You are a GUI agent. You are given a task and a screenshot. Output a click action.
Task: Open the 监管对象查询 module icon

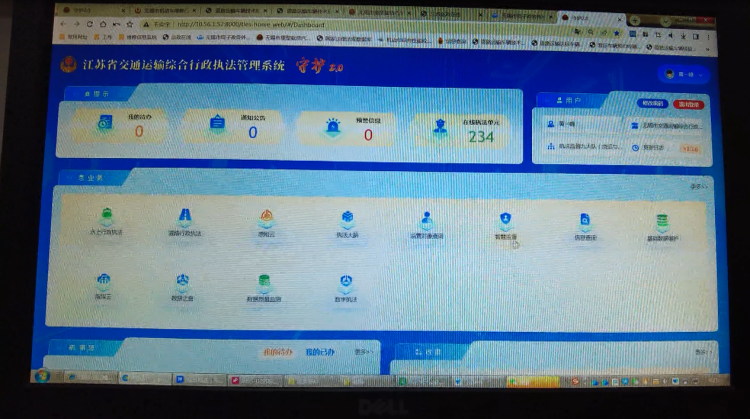click(x=427, y=220)
